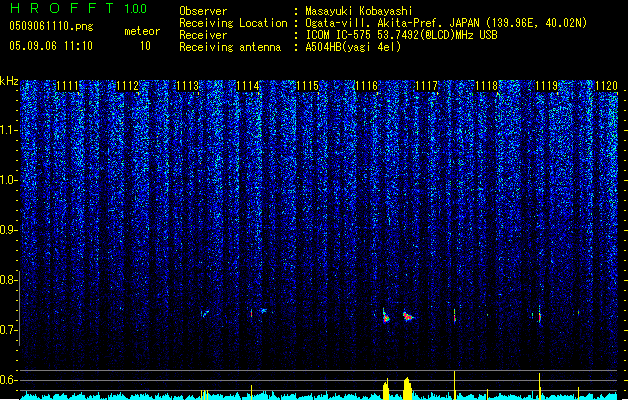Click the 1113 time marker
The image size is (629, 400).
188,86
